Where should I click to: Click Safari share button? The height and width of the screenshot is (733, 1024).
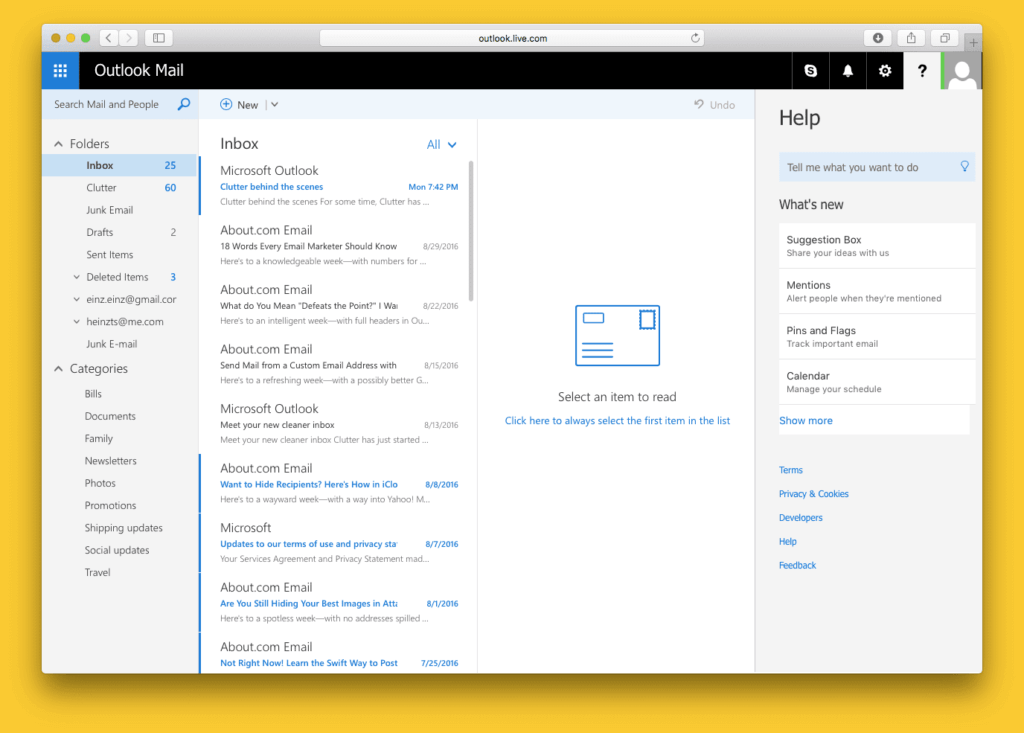(911, 38)
